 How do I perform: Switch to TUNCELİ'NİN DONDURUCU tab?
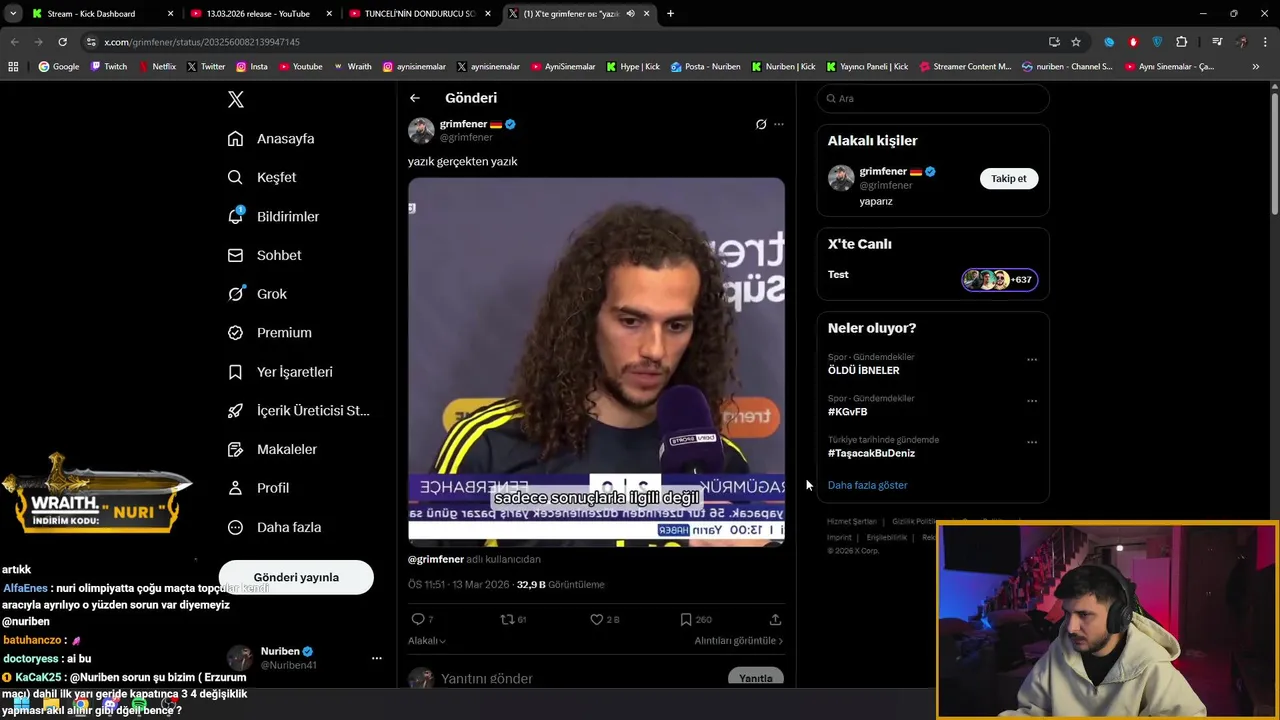[x=418, y=14]
